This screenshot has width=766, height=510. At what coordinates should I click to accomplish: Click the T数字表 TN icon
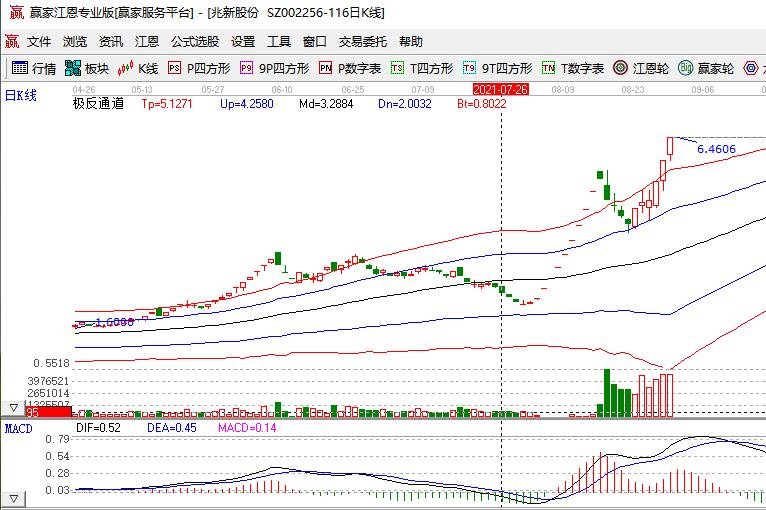(548, 68)
